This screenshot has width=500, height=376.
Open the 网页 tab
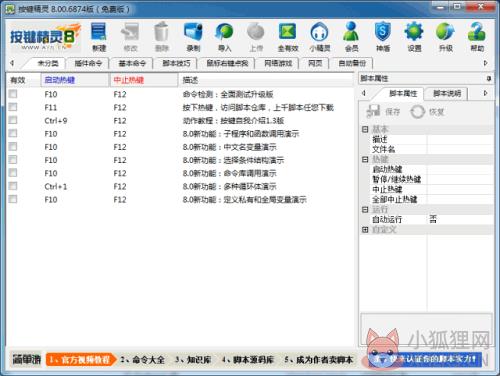pos(315,63)
